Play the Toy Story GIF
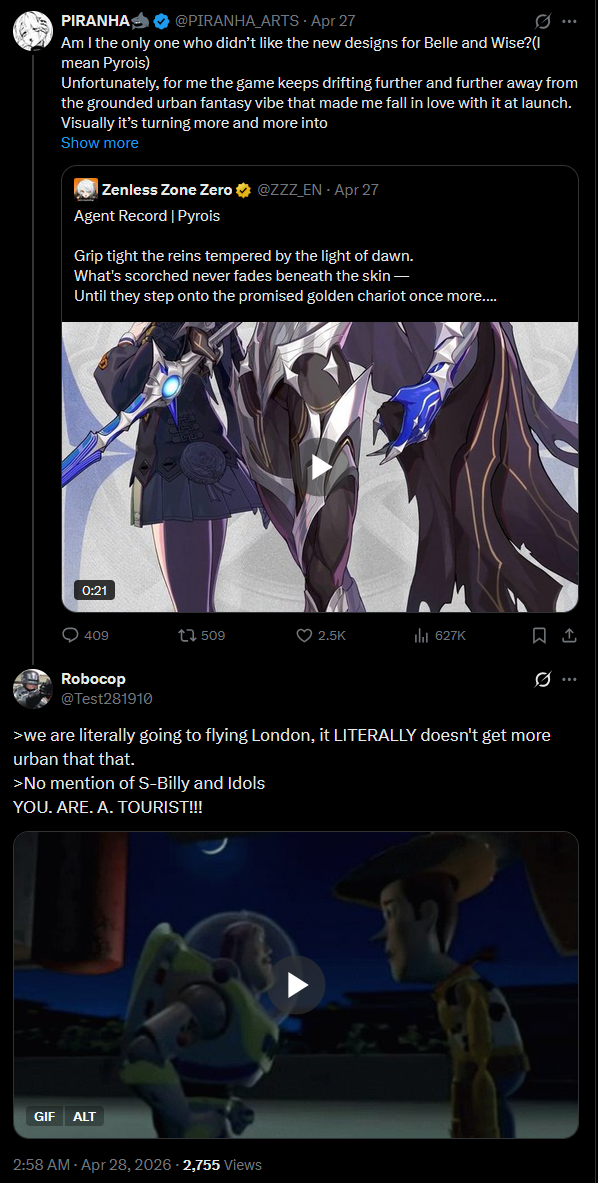Image resolution: width=598 pixels, height=1183 pixels. click(296, 985)
